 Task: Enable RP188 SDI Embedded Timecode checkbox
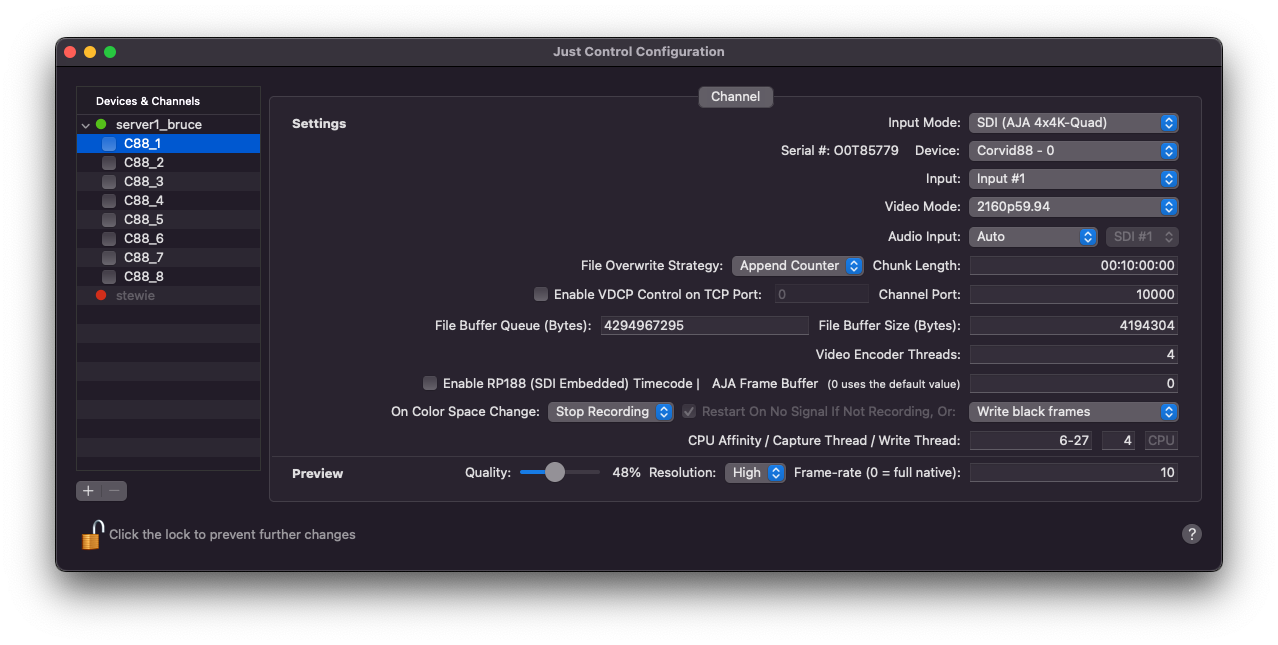point(430,383)
